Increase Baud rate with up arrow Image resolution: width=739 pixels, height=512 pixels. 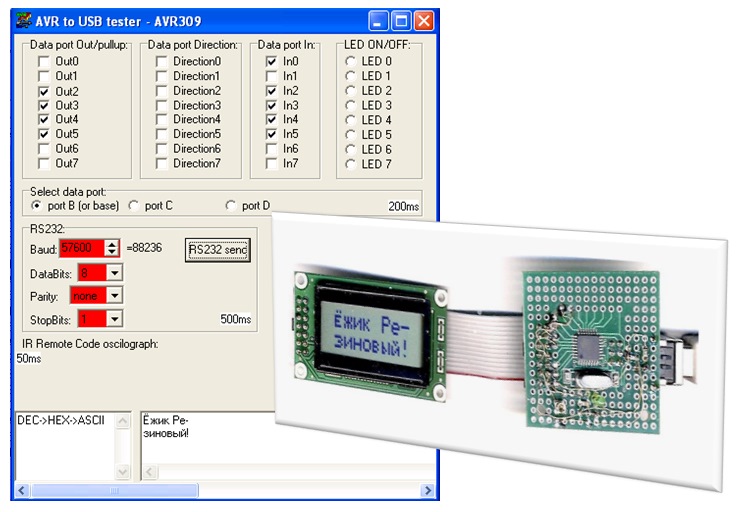pyautogui.click(x=112, y=244)
